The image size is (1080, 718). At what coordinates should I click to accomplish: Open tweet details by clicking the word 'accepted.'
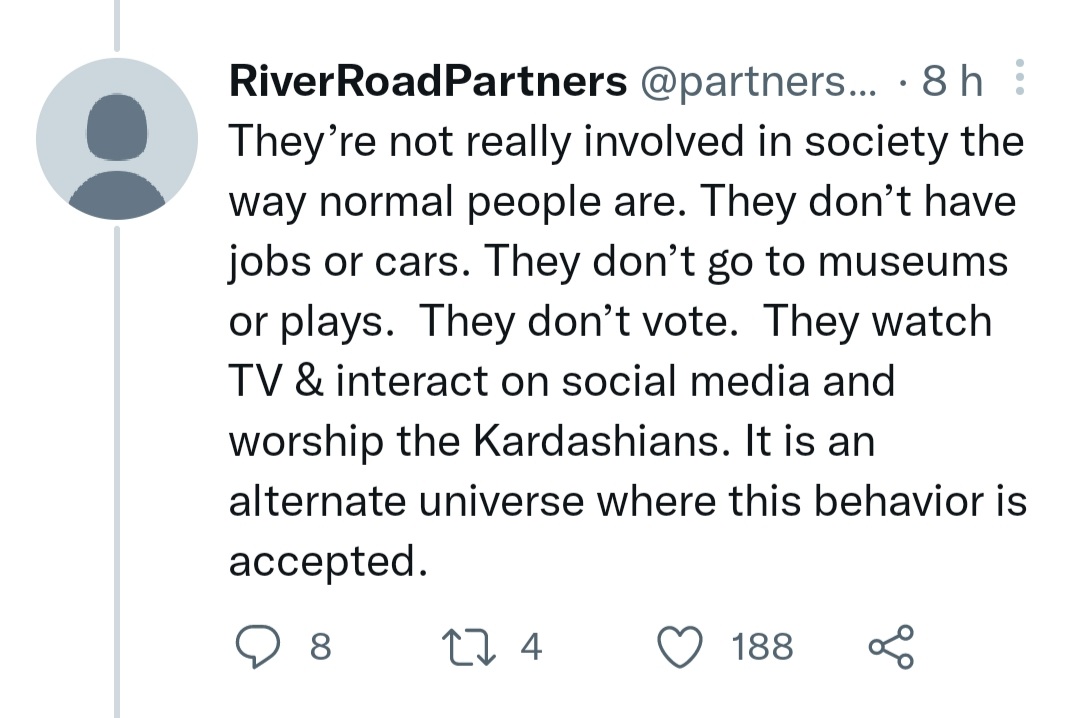(x=321, y=562)
